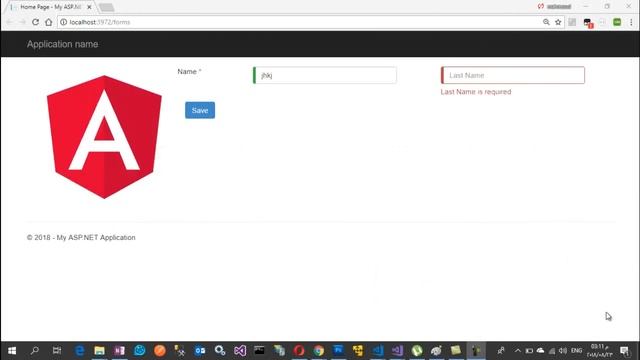View site information icon beside localhost
Screen dimensions: 640x360
click(x=63, y=22)
